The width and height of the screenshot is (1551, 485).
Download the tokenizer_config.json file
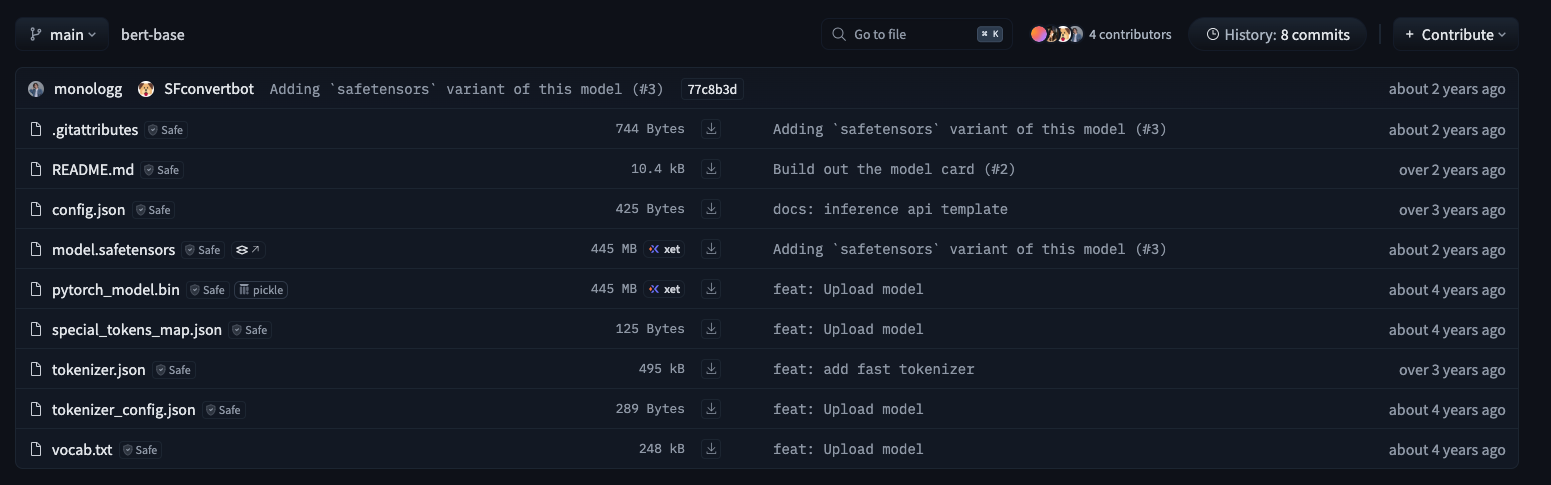tap(711, 409)
